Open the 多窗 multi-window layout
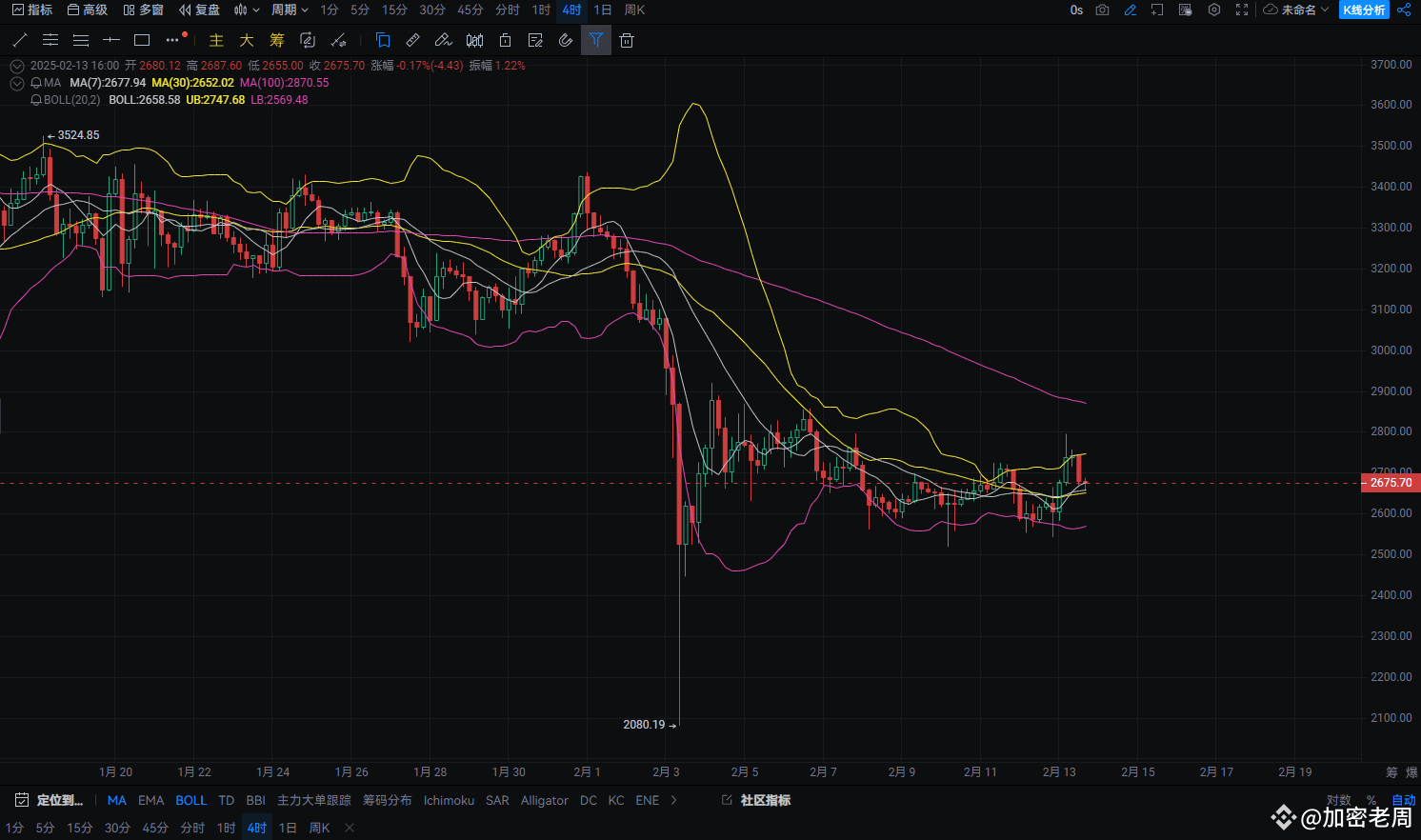Viewport: 1421px width, 840px height. [144, 10]
